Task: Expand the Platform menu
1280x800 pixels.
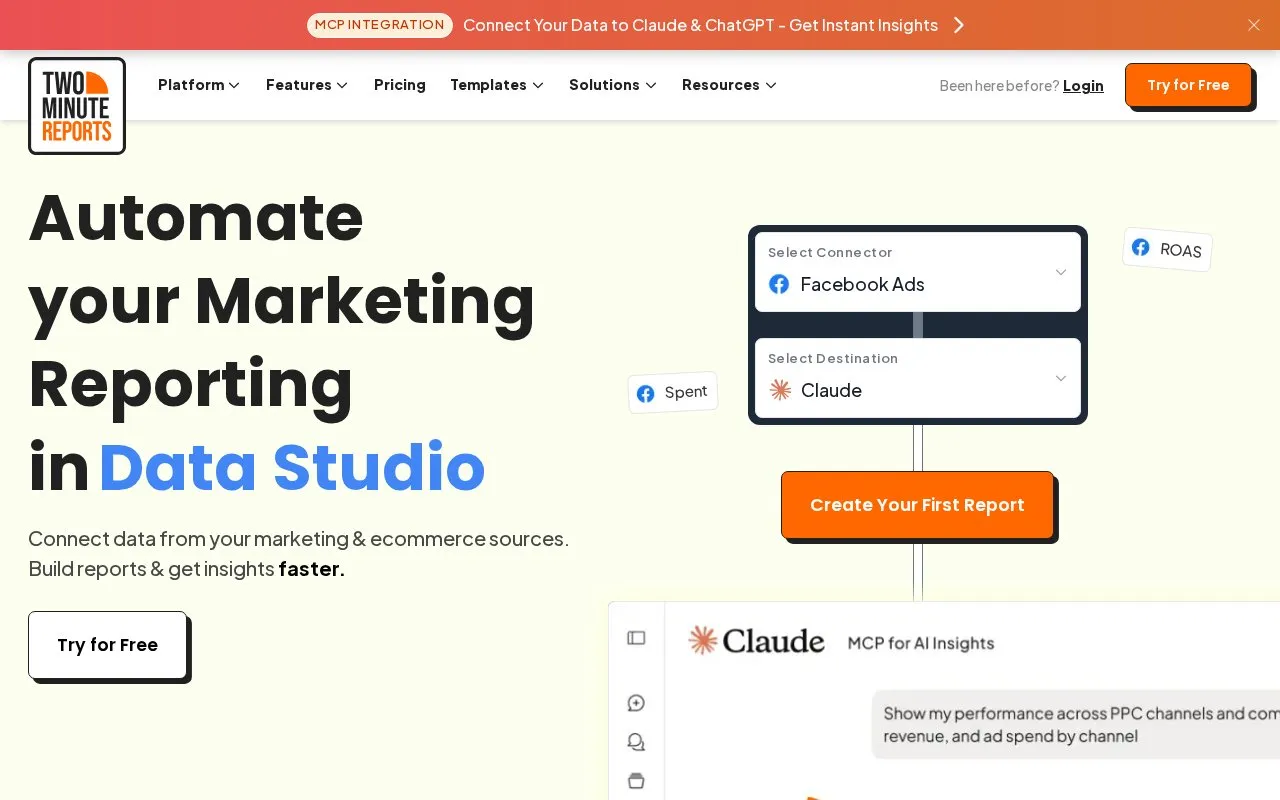Action: point(199,85)
